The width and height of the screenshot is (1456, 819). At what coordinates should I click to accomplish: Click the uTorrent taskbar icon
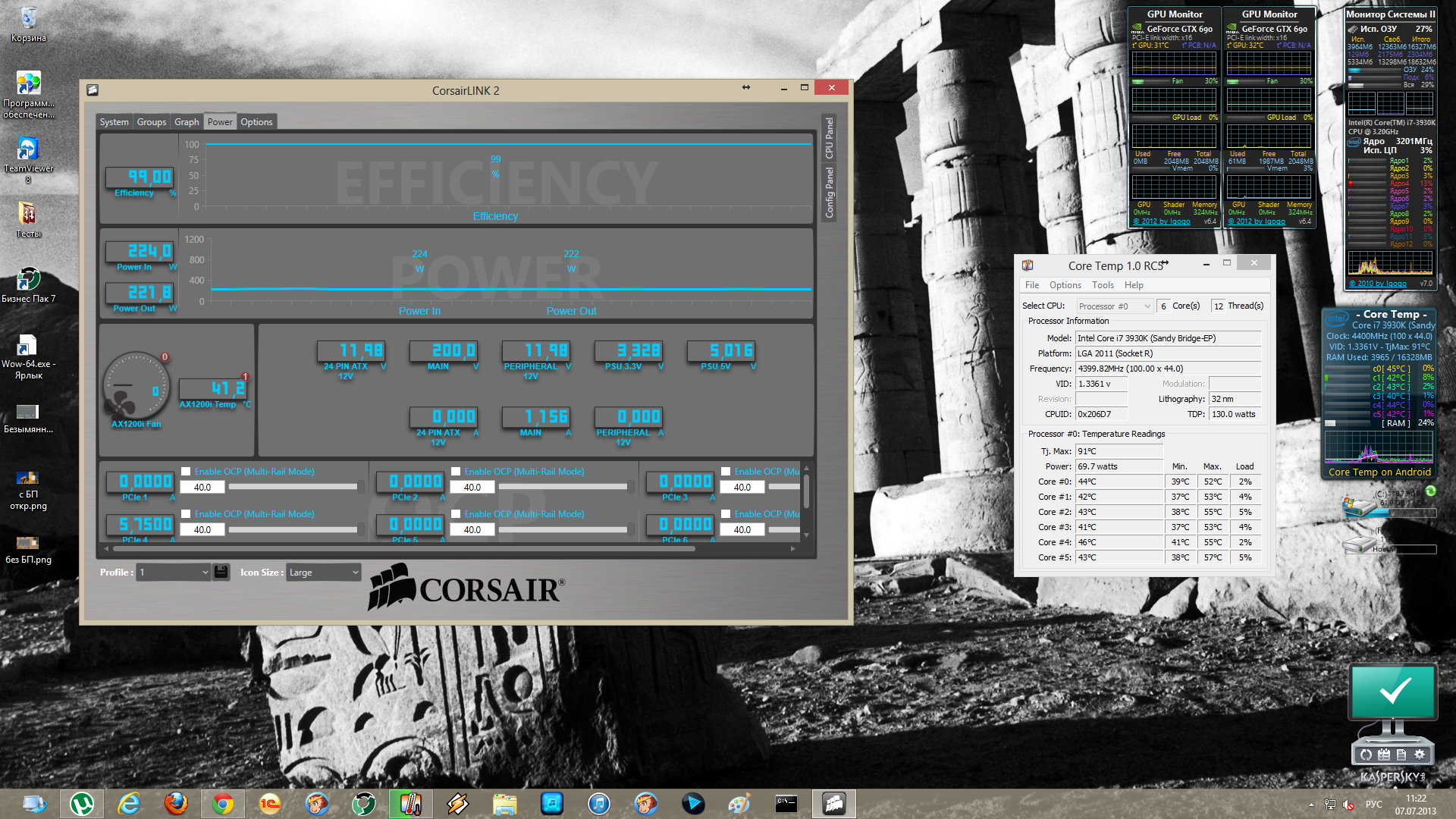pos(82,803)
